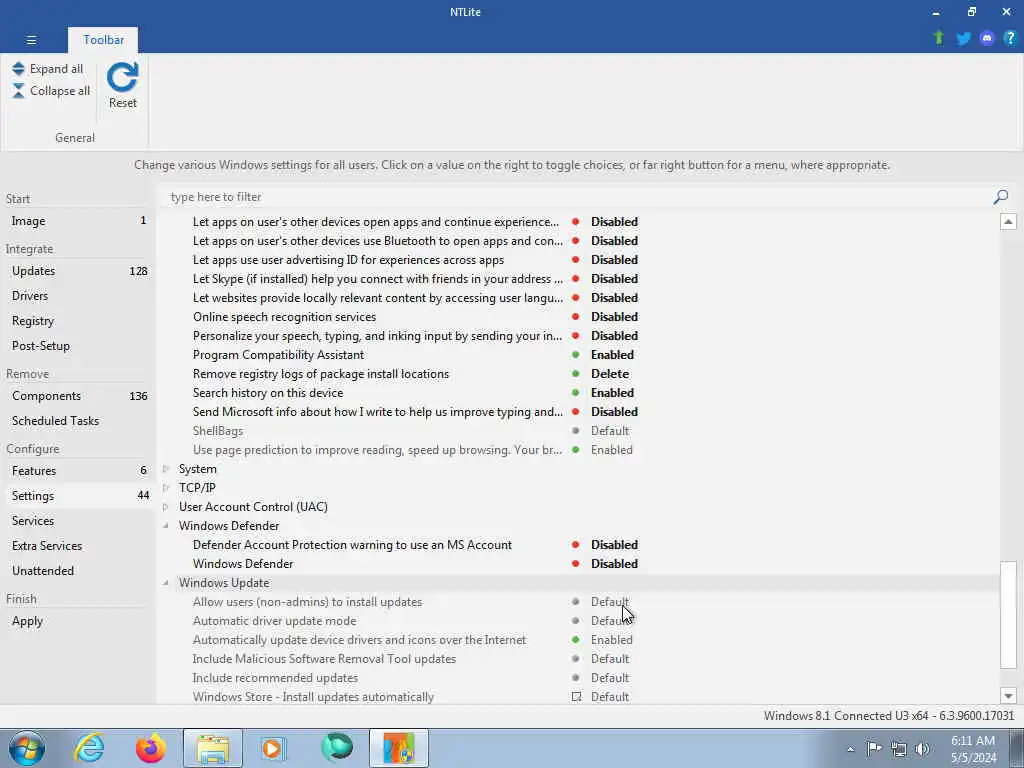Open the Discord icon link
1024x768 pixels.
coord(987,39)
